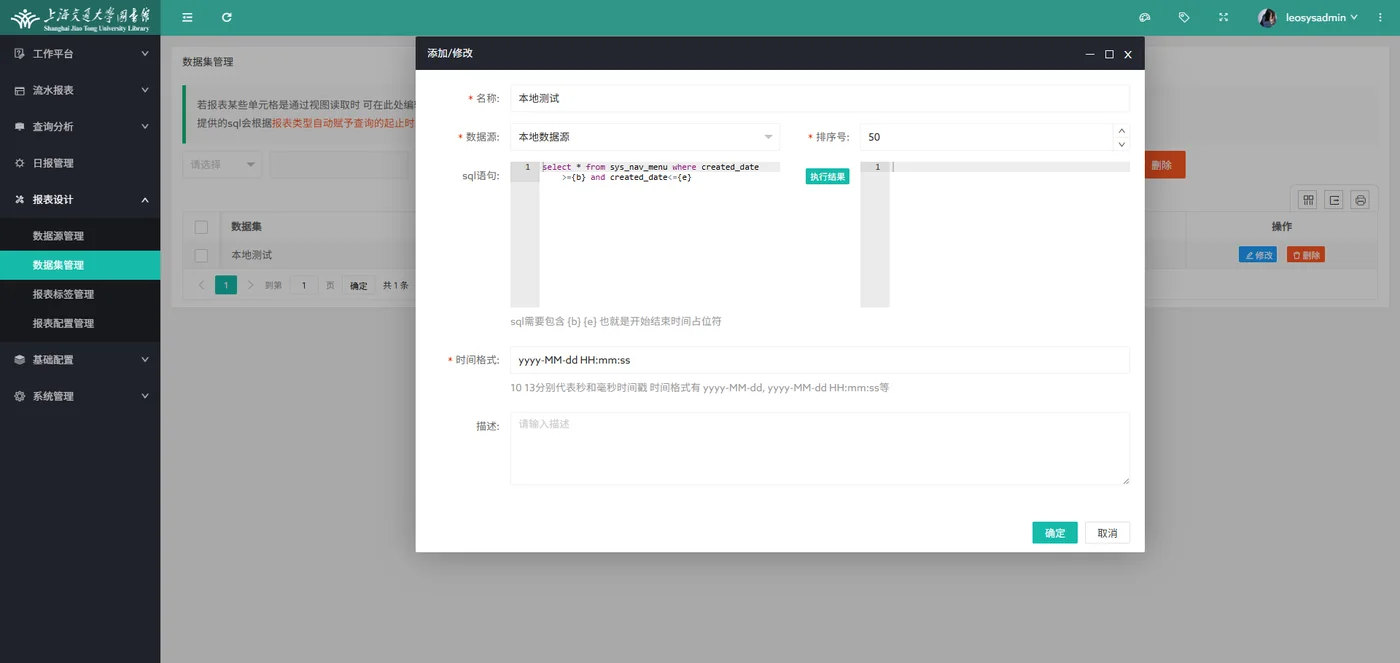Toggle fullscreen icon in header
The width and height of the screenshot is (1400, 663).
pyautogui.click(x=1223, y=17)
